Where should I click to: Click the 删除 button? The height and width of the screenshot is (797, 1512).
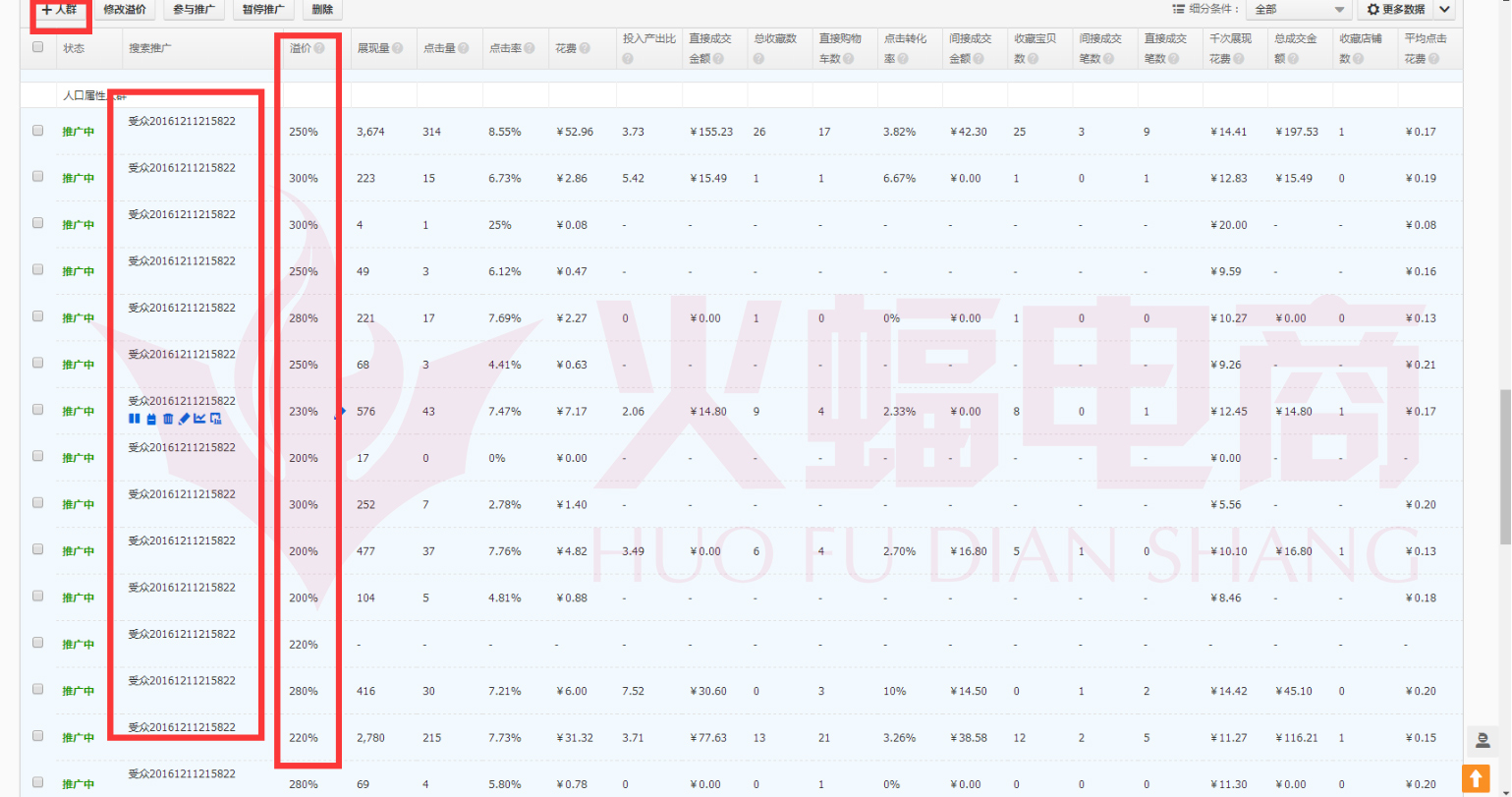point(321,10)
